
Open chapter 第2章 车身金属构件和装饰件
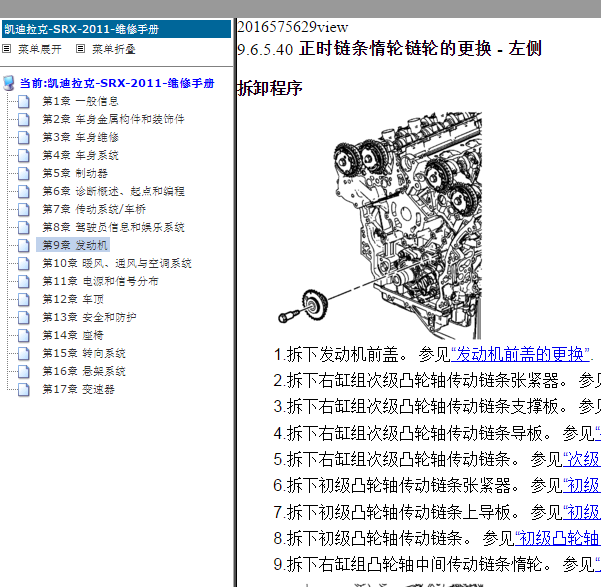pos(113,119)
